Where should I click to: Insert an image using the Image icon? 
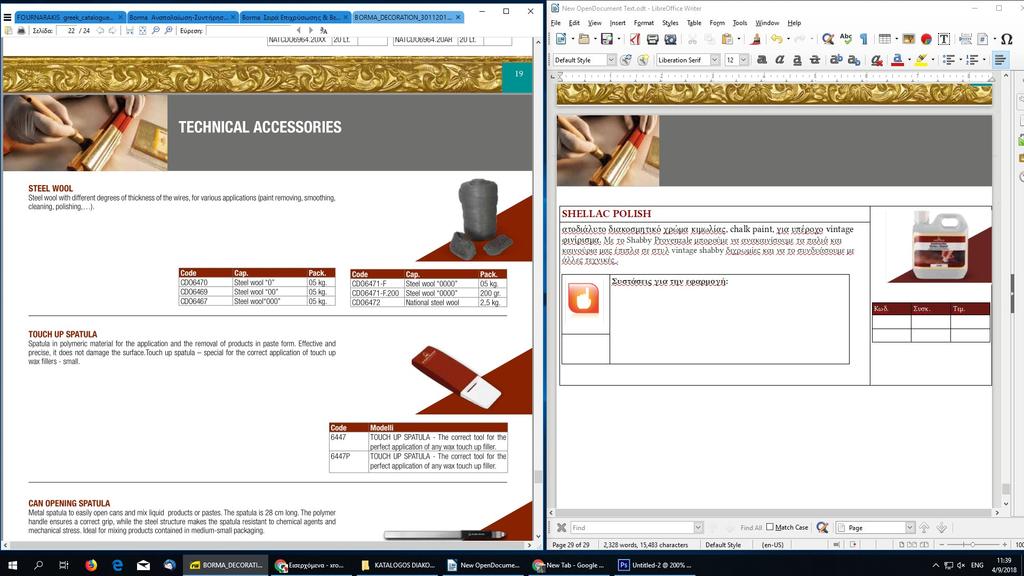908,39
